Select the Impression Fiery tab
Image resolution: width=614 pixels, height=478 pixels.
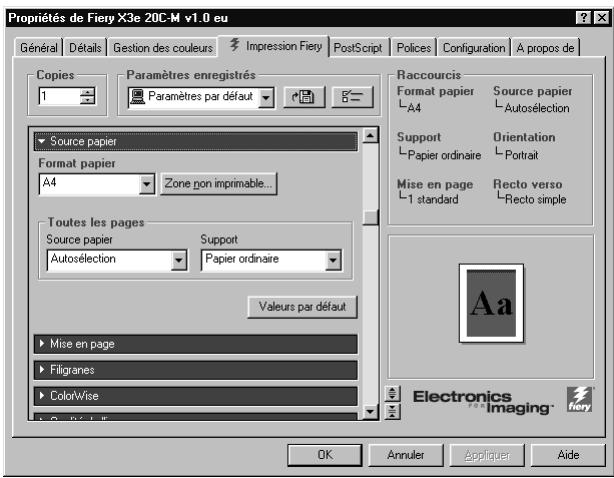(276, 46)
